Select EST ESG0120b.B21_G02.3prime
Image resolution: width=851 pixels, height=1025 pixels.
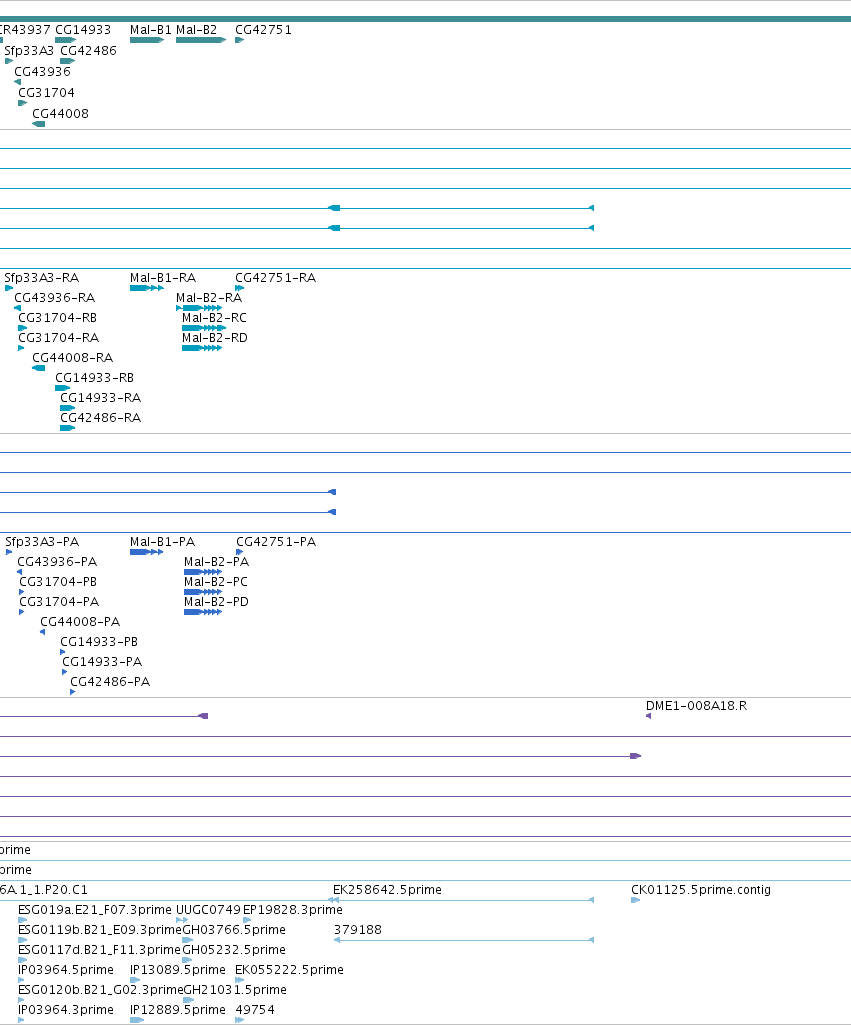(101, 990)
